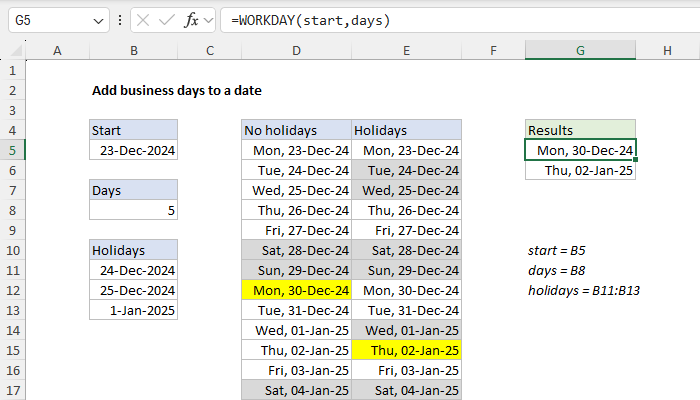The height and width of the screenshot is (400, 700).
Task: Click result cell G5 Mon, 30-Dec-24
Action: pyautogui.click(x=580, y=150)
